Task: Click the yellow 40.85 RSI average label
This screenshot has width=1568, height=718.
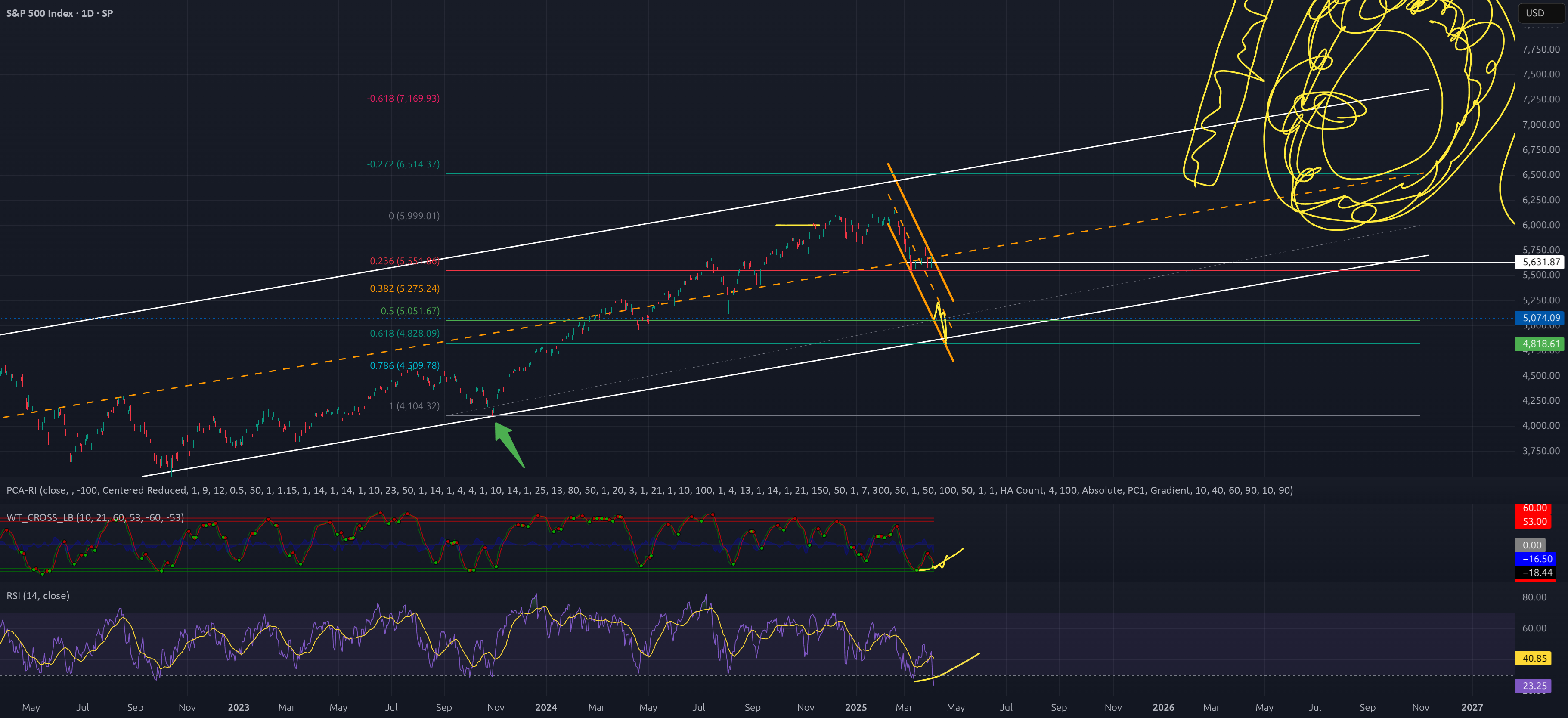Action: point(1534,658)
